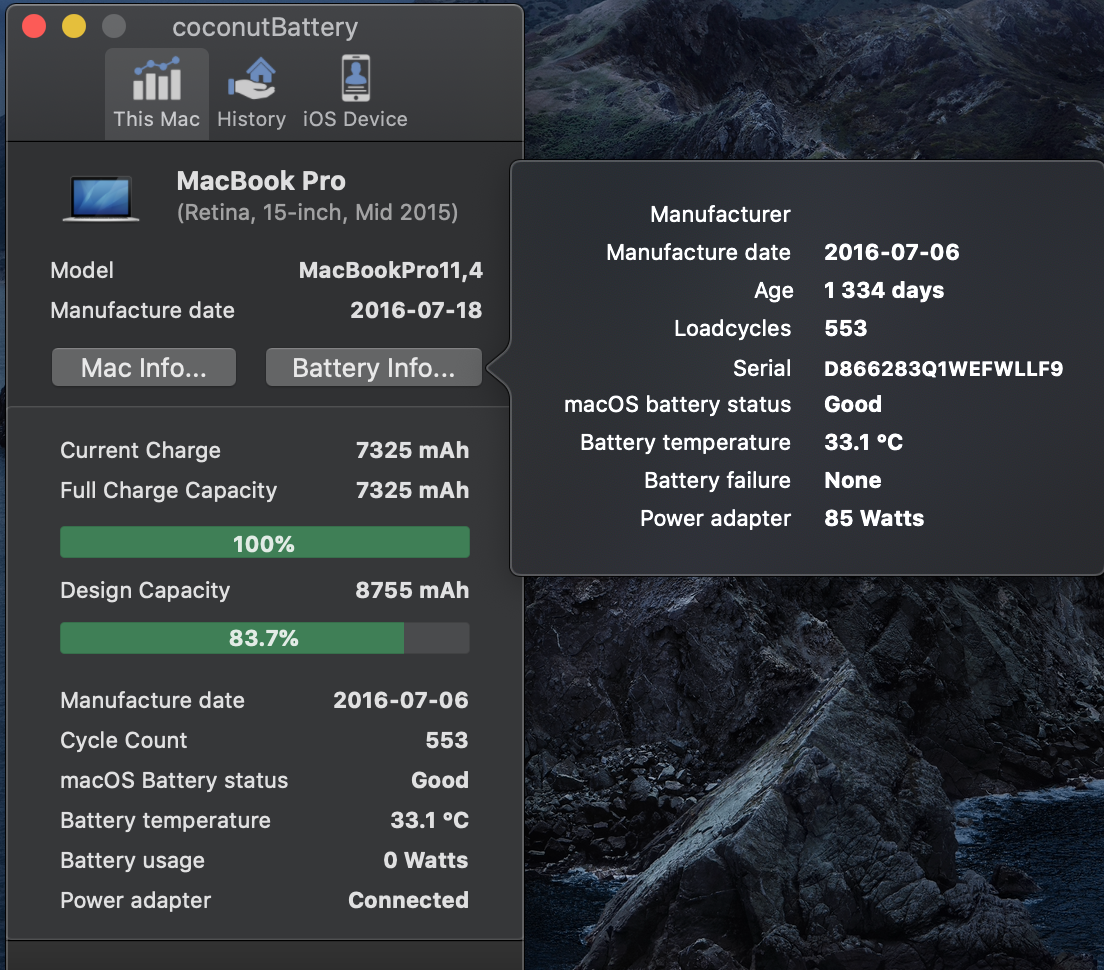
Task: Click the gray zoom window button
Action: [x=114, y=27]
